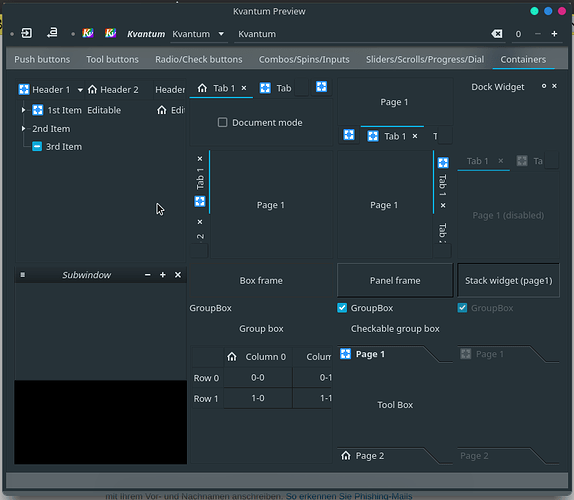Select the second Tab in top tab widget
574x500 pixels.
(x=276, y=88)
